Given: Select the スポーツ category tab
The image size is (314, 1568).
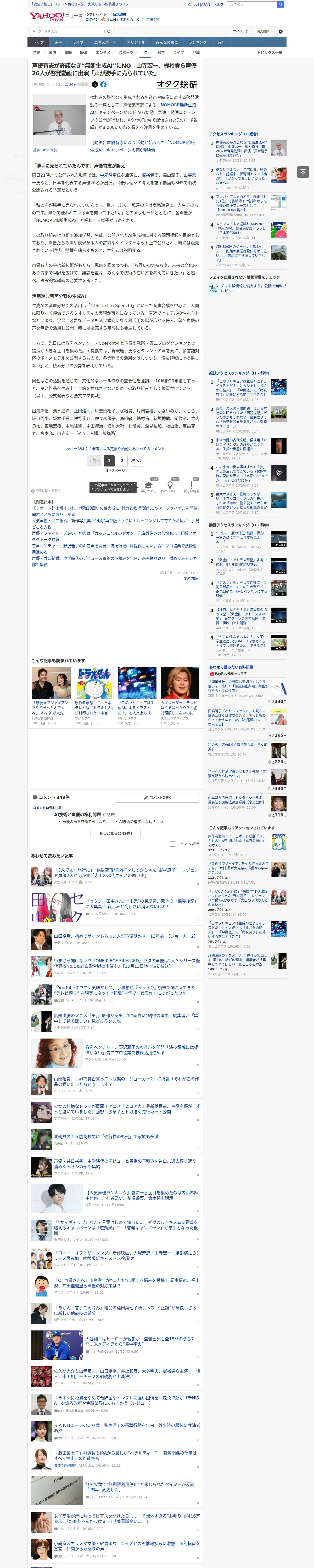Looking at the screenshot, I should [126, 53].
